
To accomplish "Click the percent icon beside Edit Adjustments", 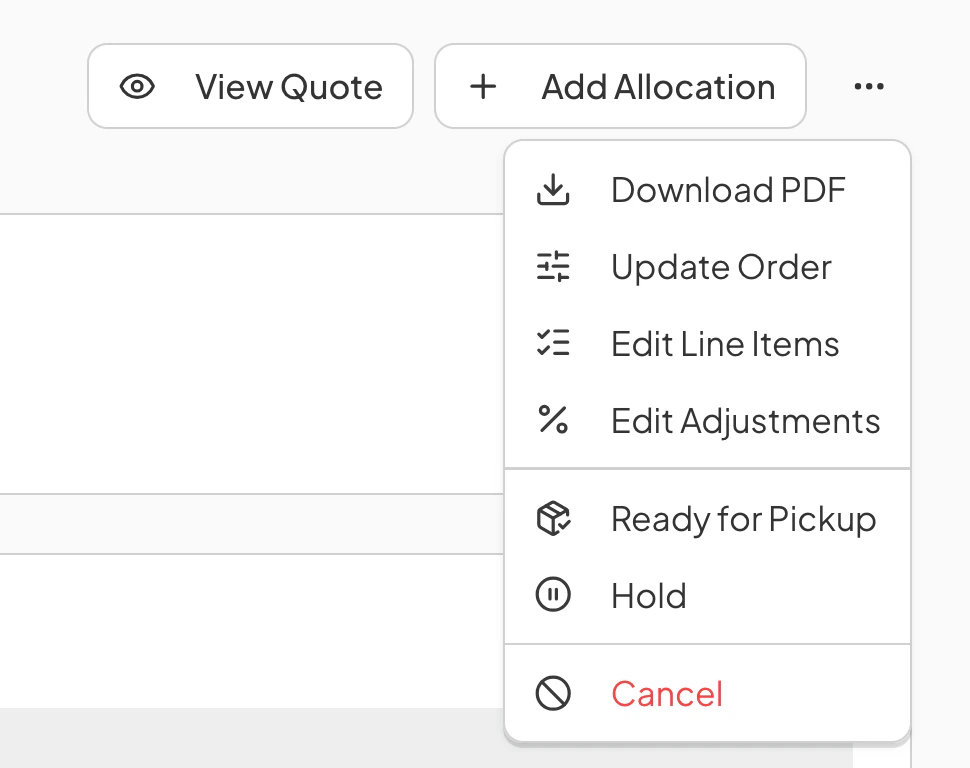I will (x=553, y=420).
